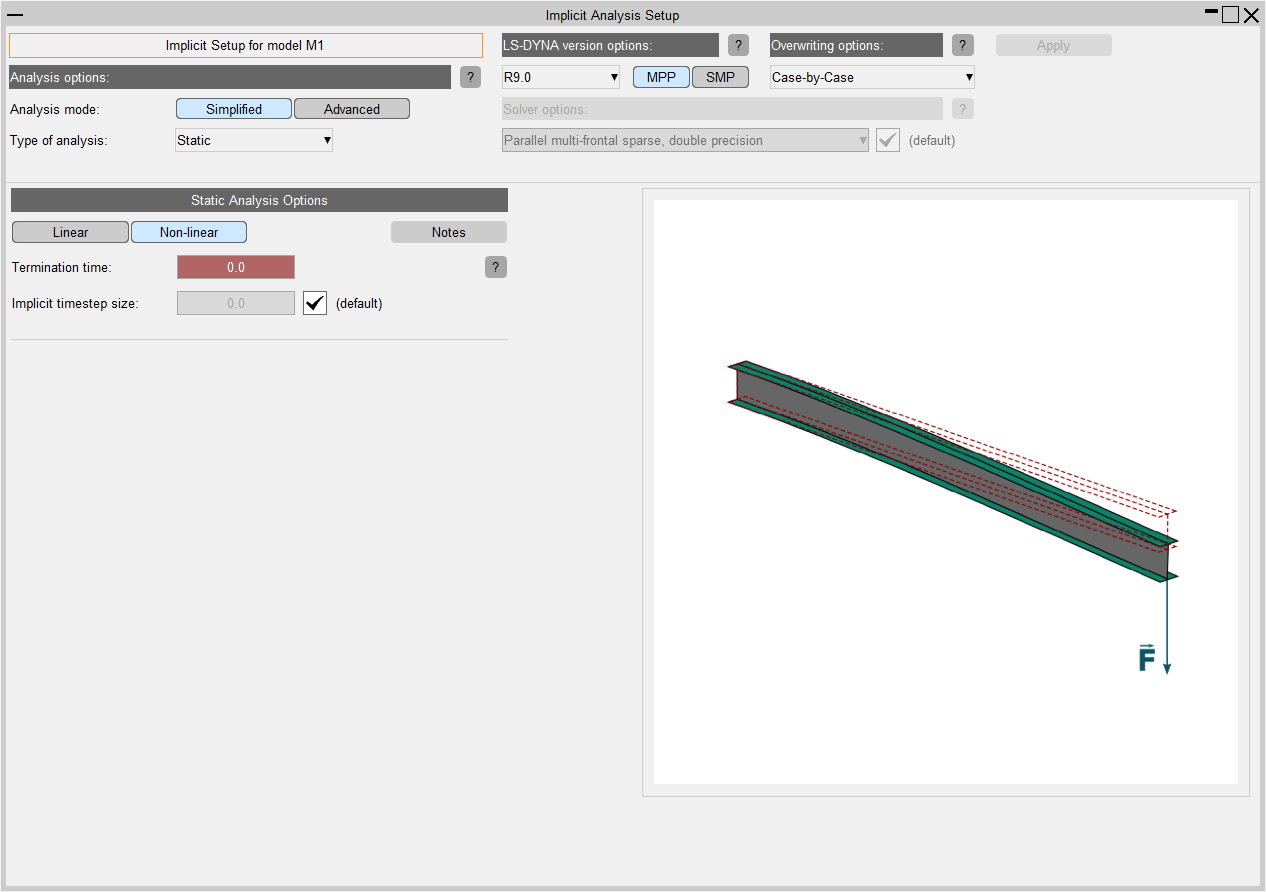The image size is (1266, 892).
Task: Click the Implicit timestep size label
Action: [75, 303]
